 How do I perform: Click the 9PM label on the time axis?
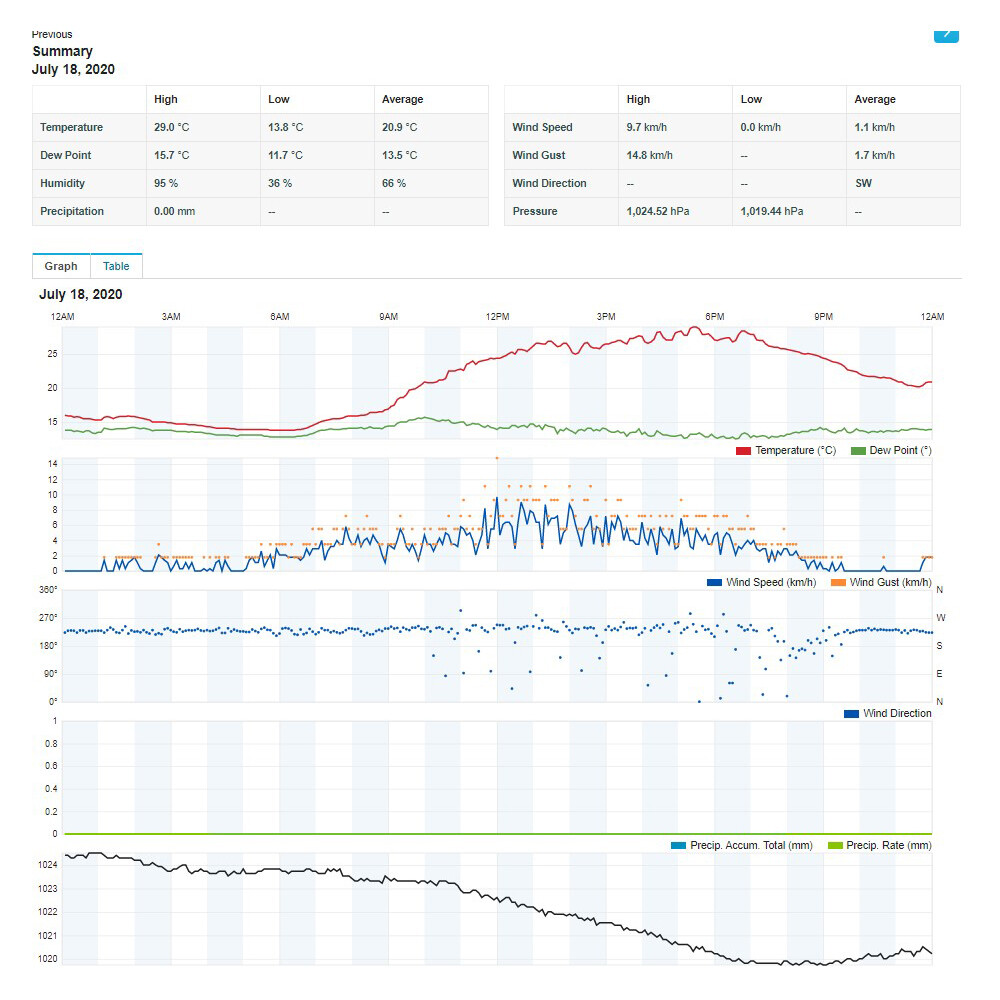click(823, 317)
